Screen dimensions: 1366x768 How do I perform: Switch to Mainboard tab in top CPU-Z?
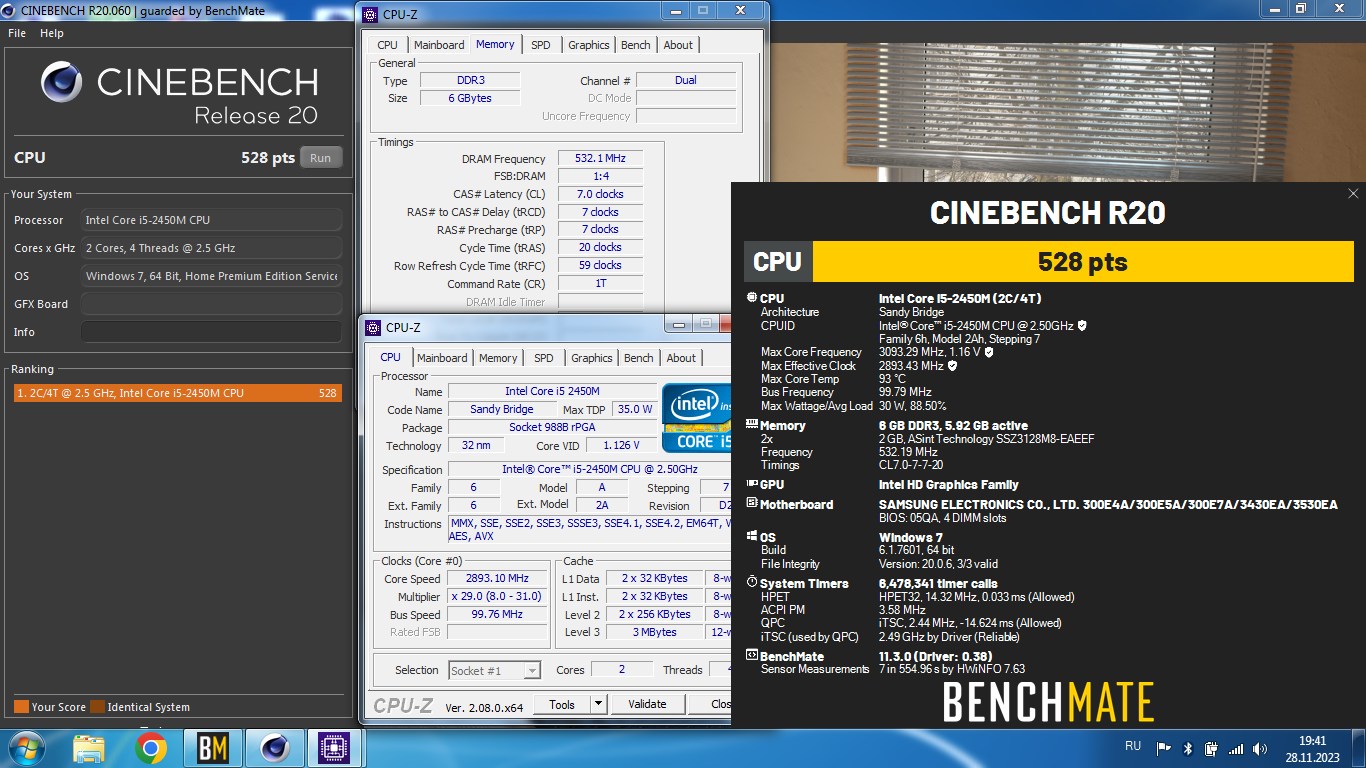[x=439, y=45]
